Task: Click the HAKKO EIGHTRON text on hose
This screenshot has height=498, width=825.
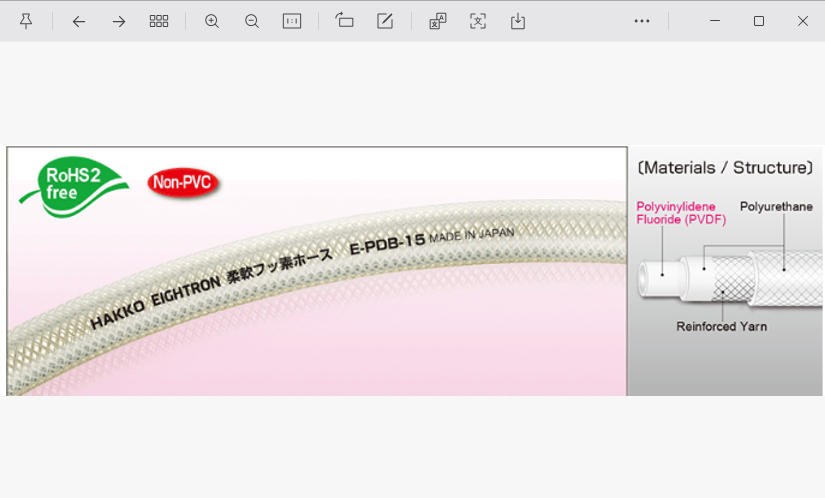Action: point(156,302)
